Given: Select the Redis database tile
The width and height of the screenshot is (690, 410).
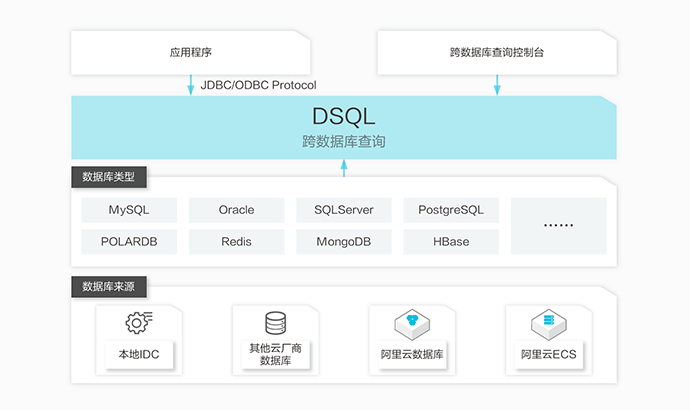Looking at the screenshot, I should [x=236, y=242].
